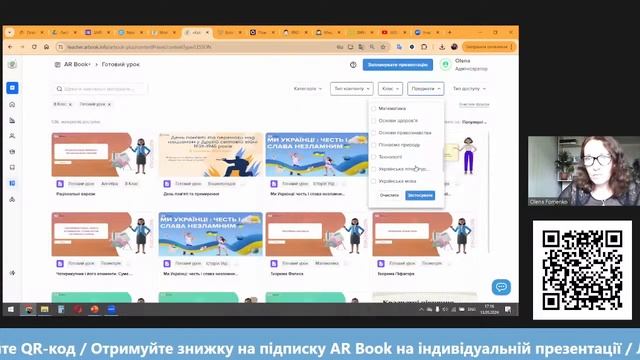Viewport: 640px width, 360px height.
Task: Check the Основи правознавства checkbox
Action: 373,133
